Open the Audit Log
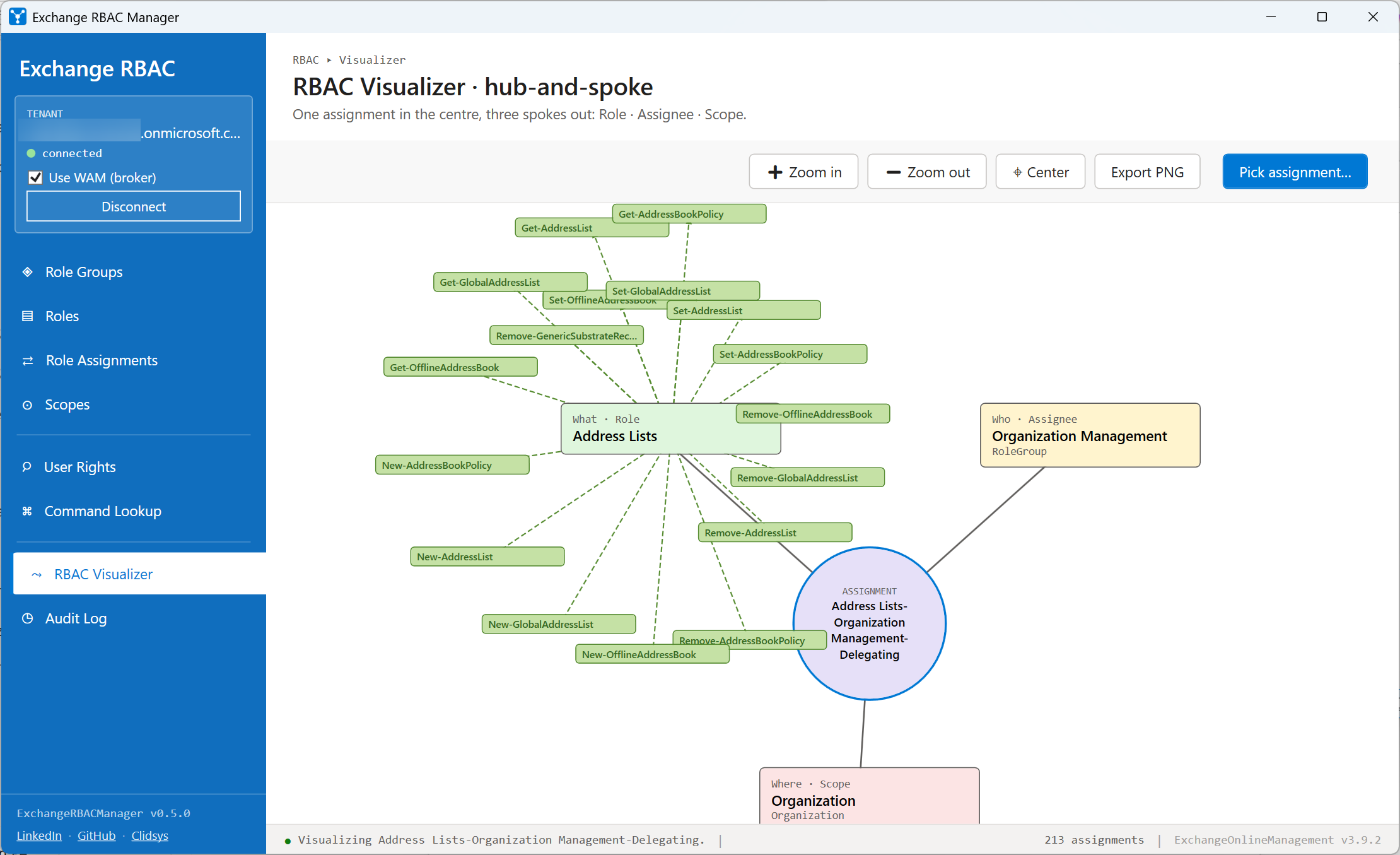Viewport: 1400px width, 855px height. [x=134, y=618]
